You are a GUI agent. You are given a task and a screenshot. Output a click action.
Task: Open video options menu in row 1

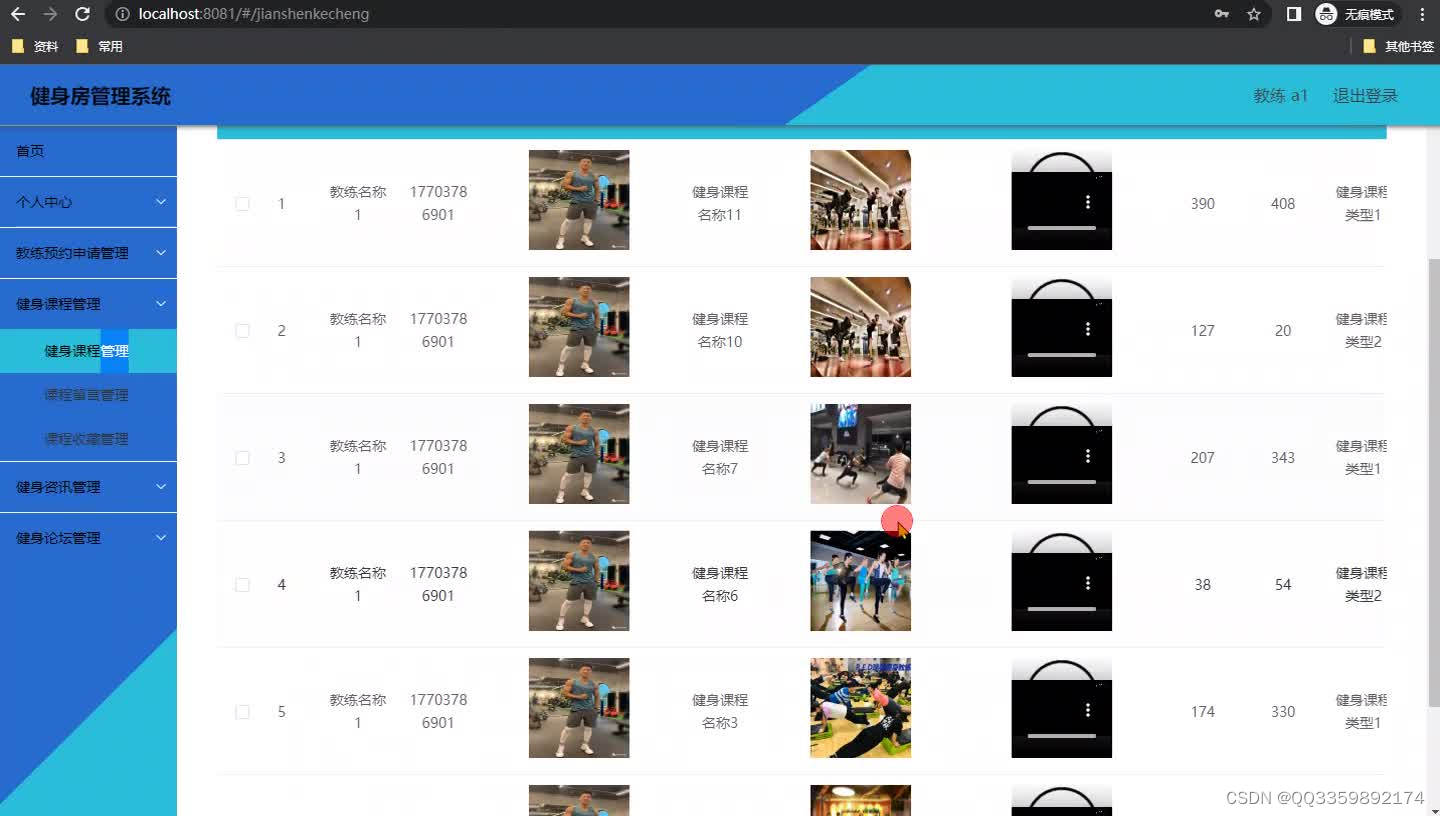(x=1088, y=202)
